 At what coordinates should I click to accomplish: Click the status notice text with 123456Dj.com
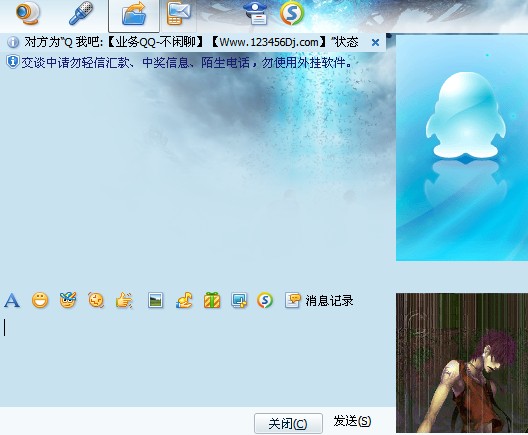tap(191, 42)
